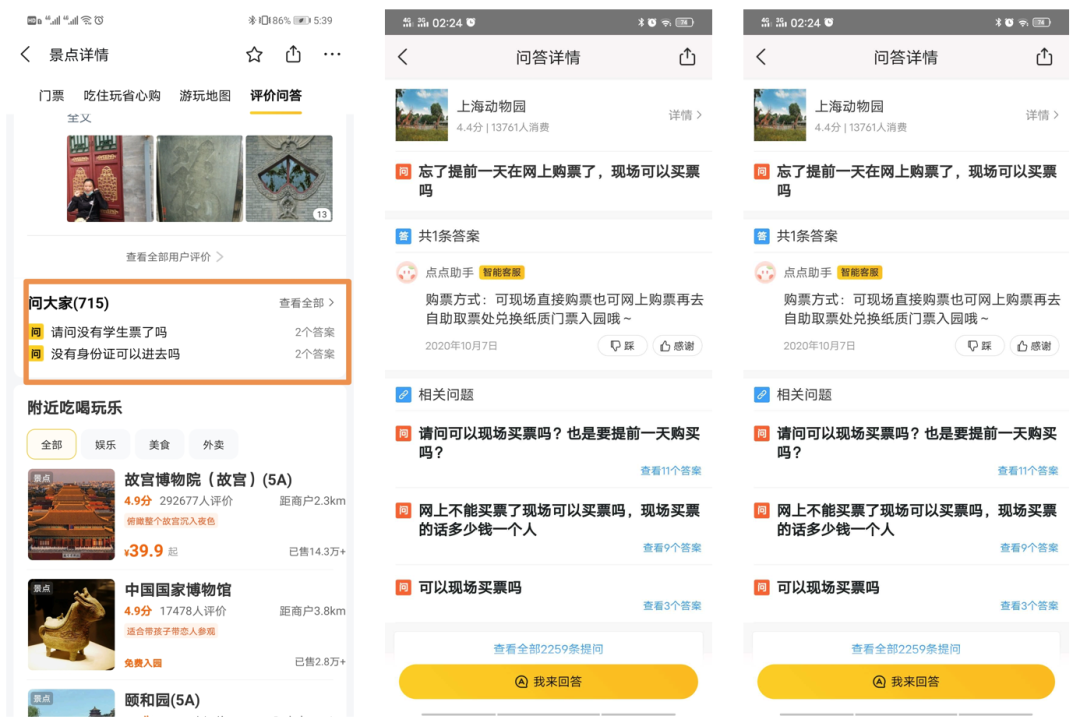Select the 评价问答 tab
1080x723 pixels.
coord(276,96)
